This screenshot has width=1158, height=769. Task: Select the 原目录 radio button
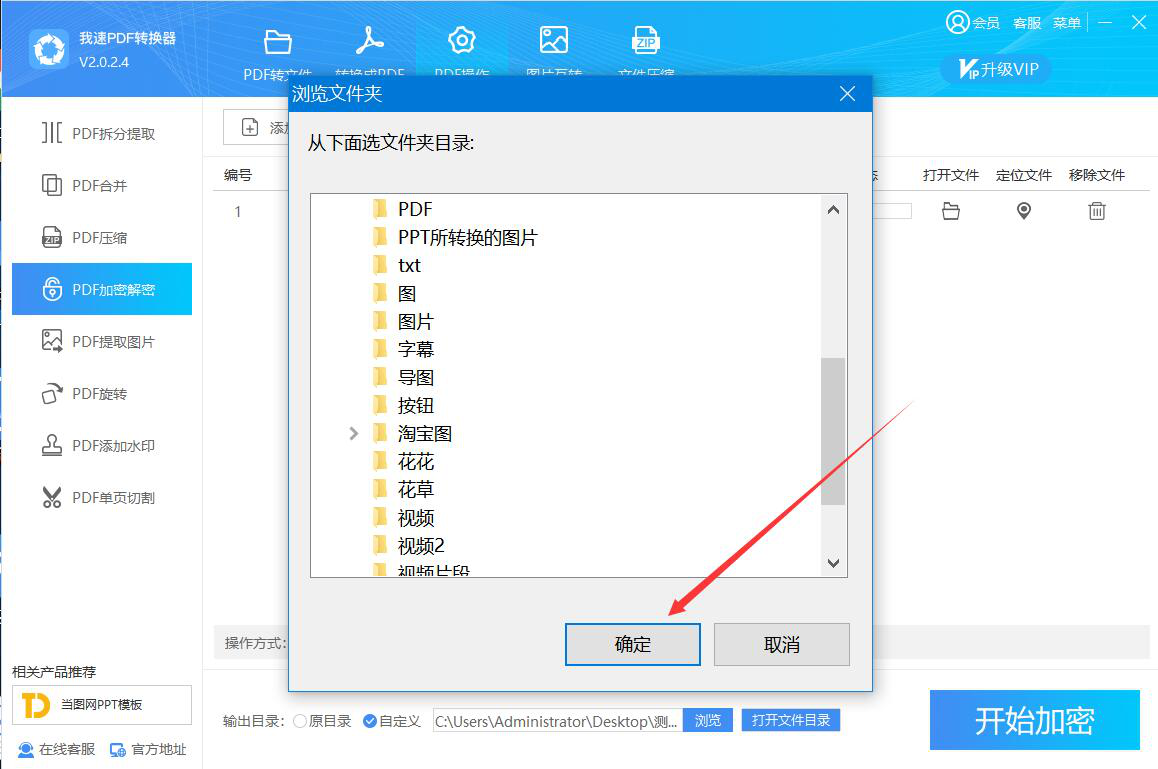(300, 721)
